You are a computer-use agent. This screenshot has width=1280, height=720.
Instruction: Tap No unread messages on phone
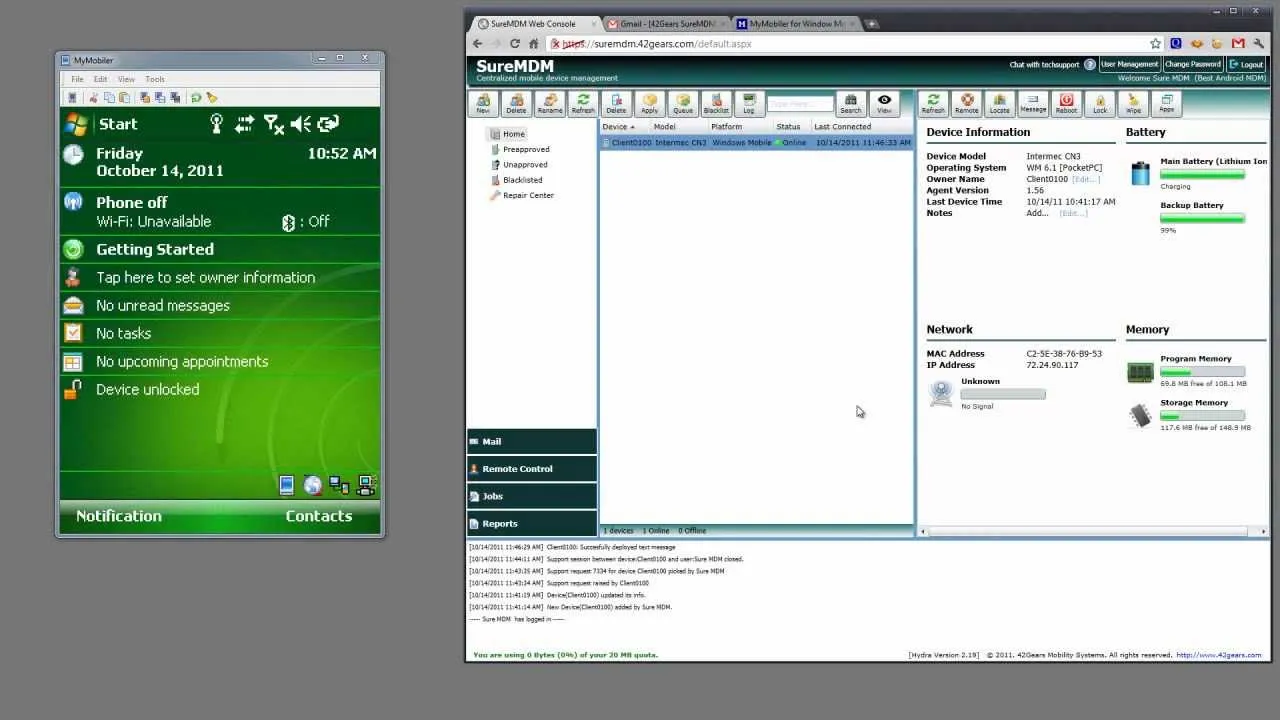pyautogui.click(x=220, y=305)
